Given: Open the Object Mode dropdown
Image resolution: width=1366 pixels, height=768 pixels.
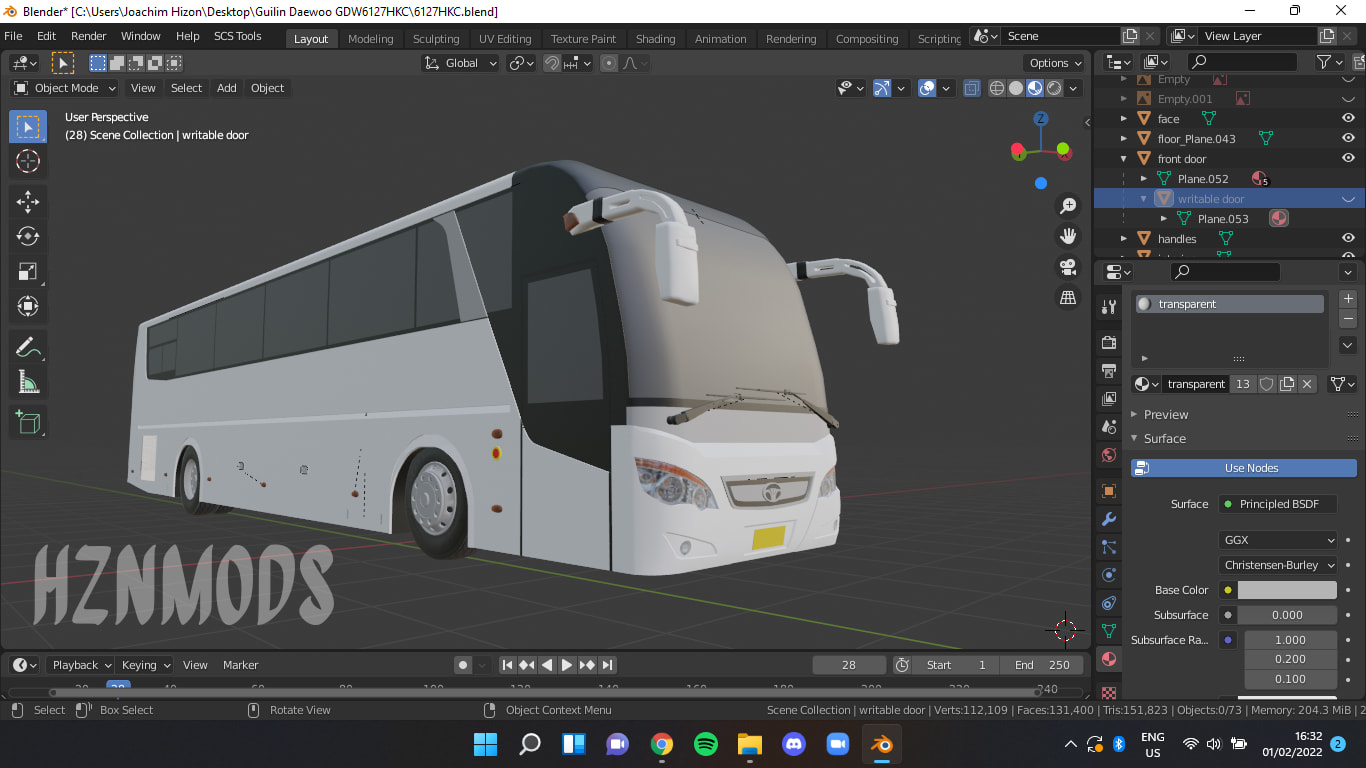Looking at the screenshot, I should pyautogui.click(x=65, y=88).
